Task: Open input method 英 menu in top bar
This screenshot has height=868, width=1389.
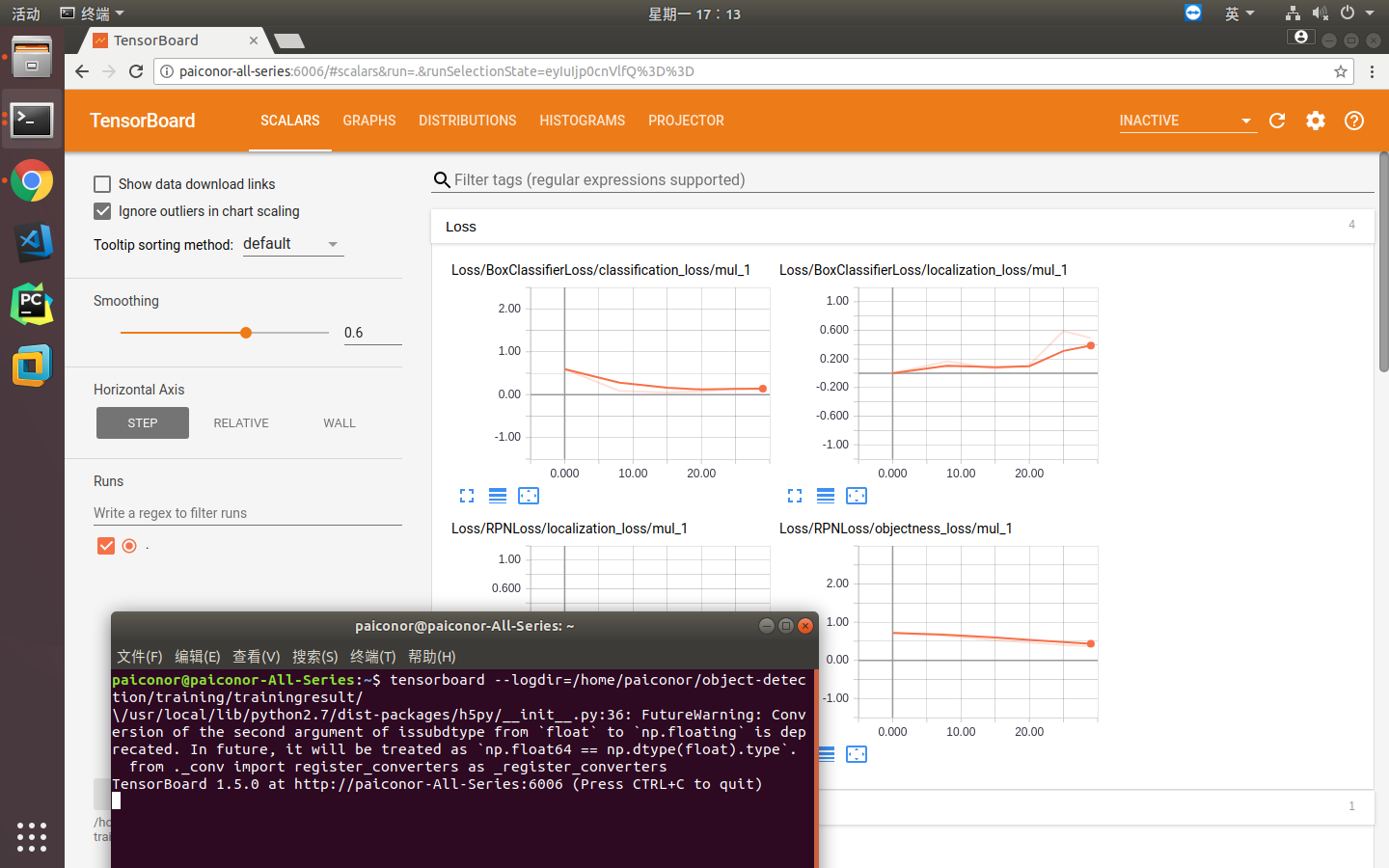Action: (x=1239, y=14)
